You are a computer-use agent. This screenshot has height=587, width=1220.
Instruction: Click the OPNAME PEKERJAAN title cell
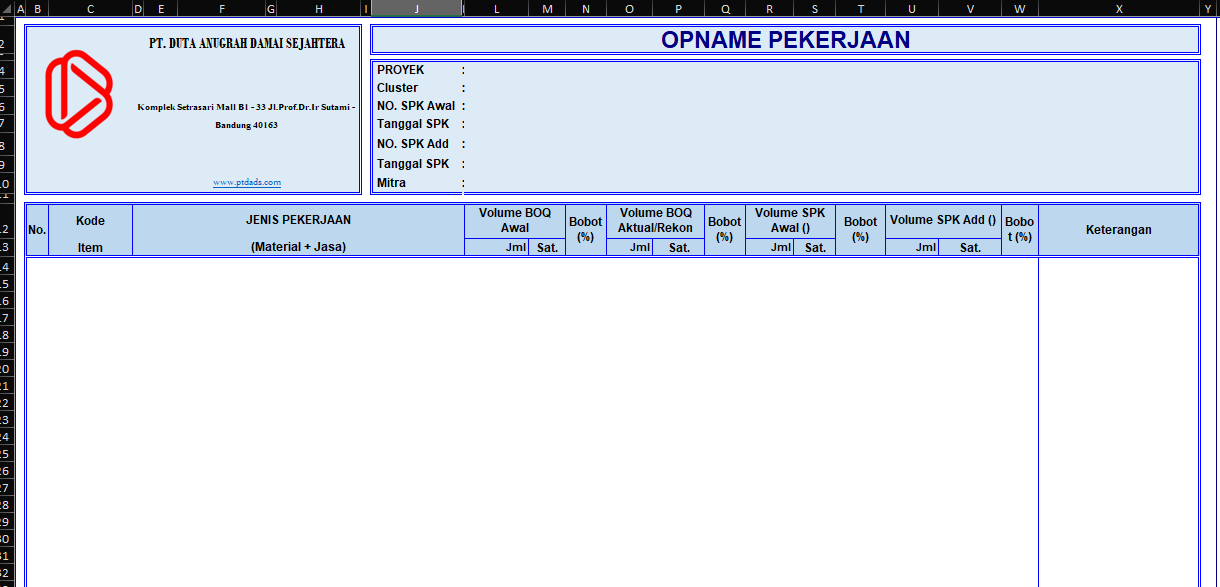click(785, 40)
